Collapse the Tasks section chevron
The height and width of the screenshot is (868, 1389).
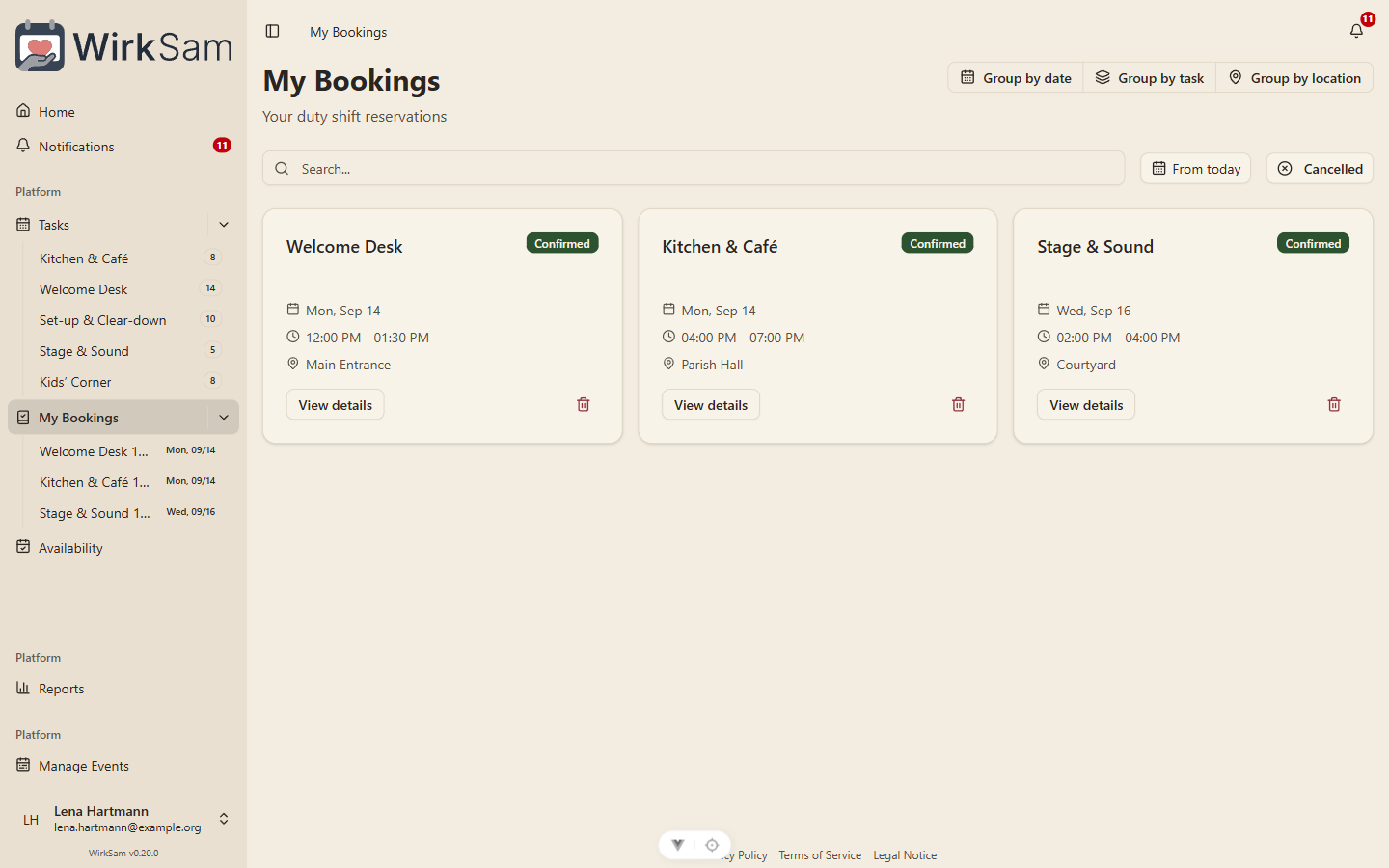pyautogui.click(x=224, y=225)
